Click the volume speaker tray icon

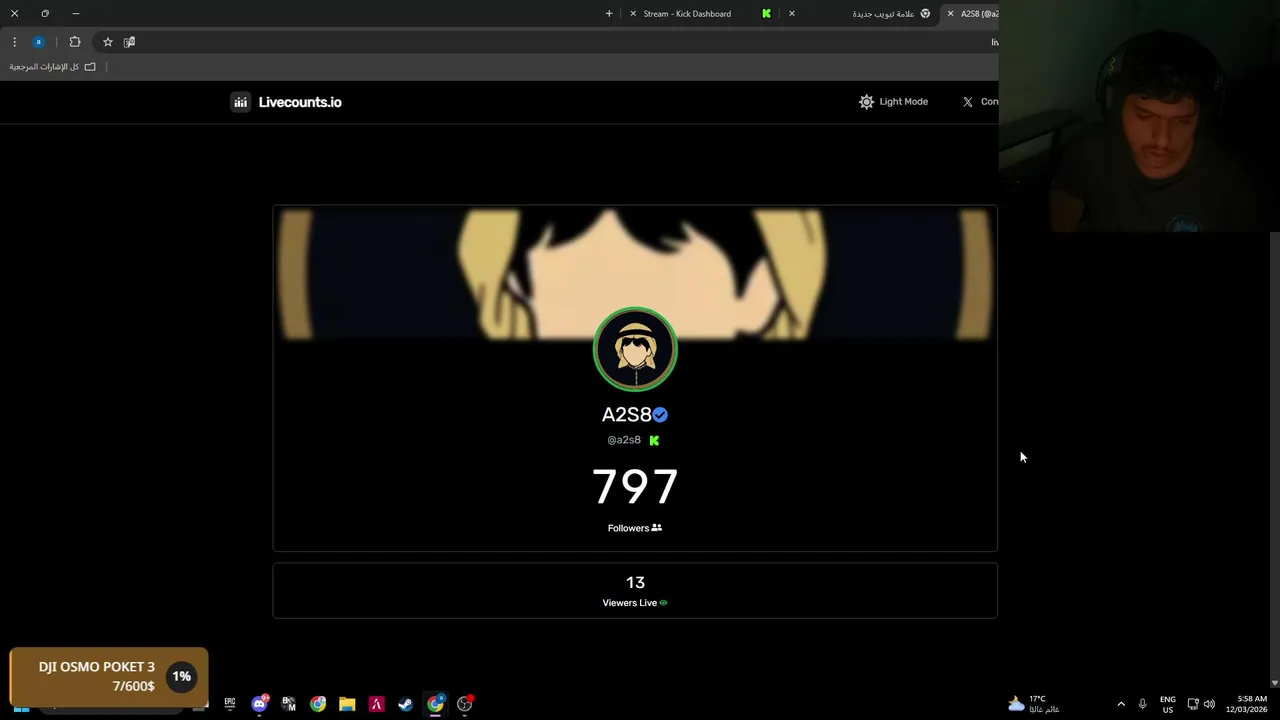1209,704
